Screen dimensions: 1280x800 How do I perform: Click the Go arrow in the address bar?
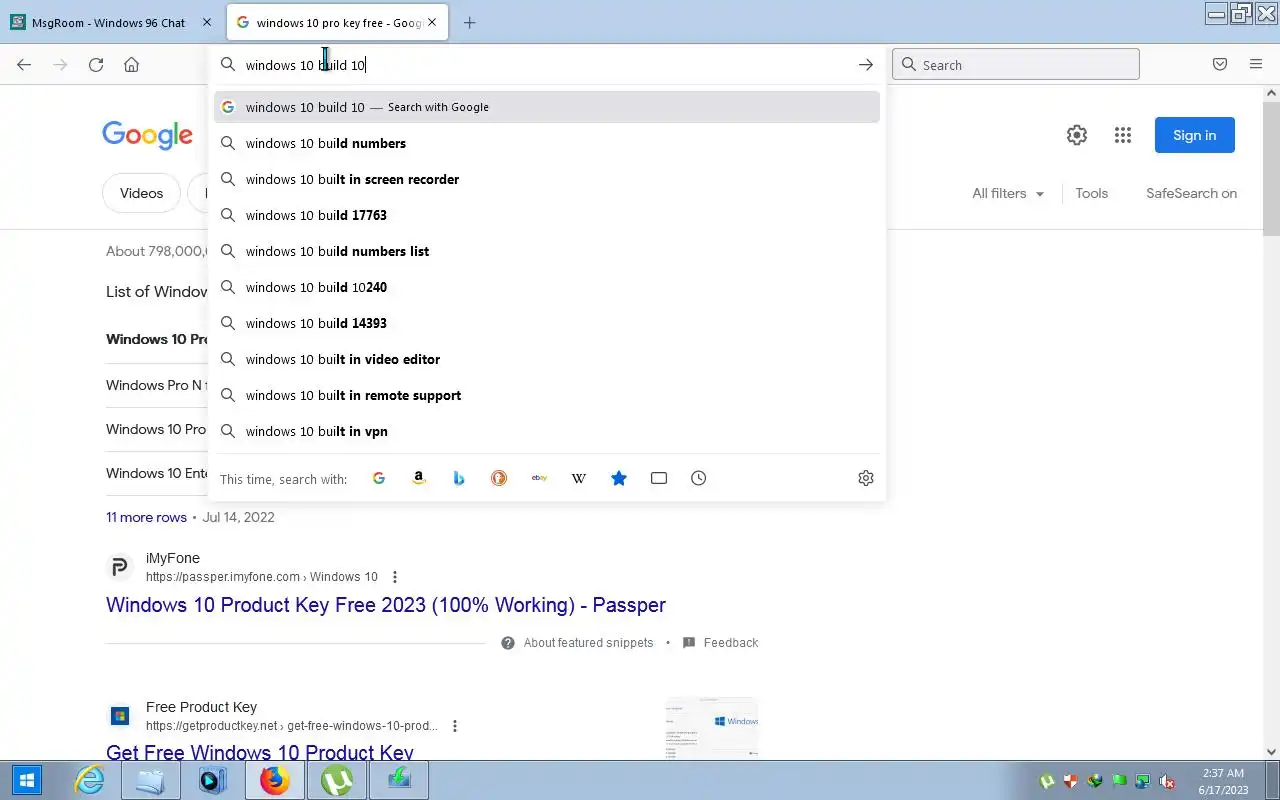coord(865,64)
